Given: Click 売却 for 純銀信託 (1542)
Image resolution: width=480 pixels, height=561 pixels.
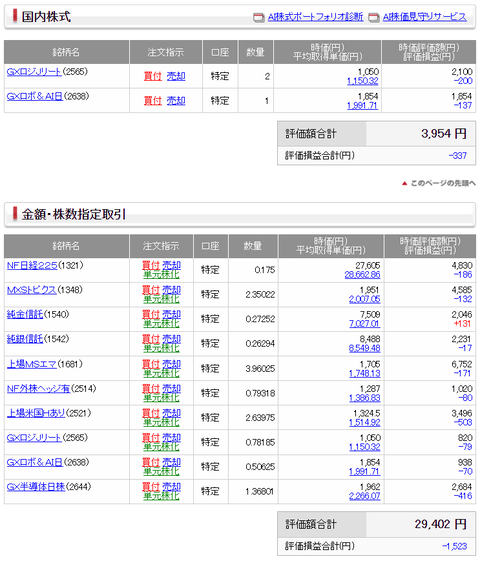Looking at the screenshot, I should [172, 339].
